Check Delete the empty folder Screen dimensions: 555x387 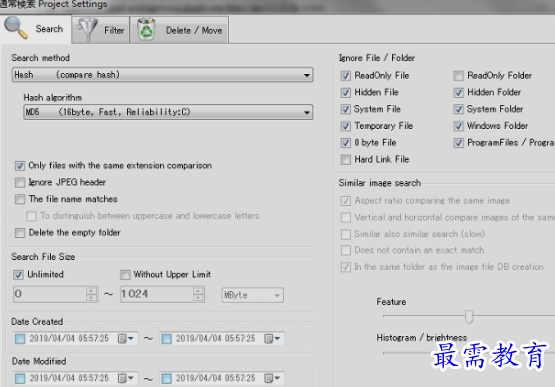[x=20, y=233]
